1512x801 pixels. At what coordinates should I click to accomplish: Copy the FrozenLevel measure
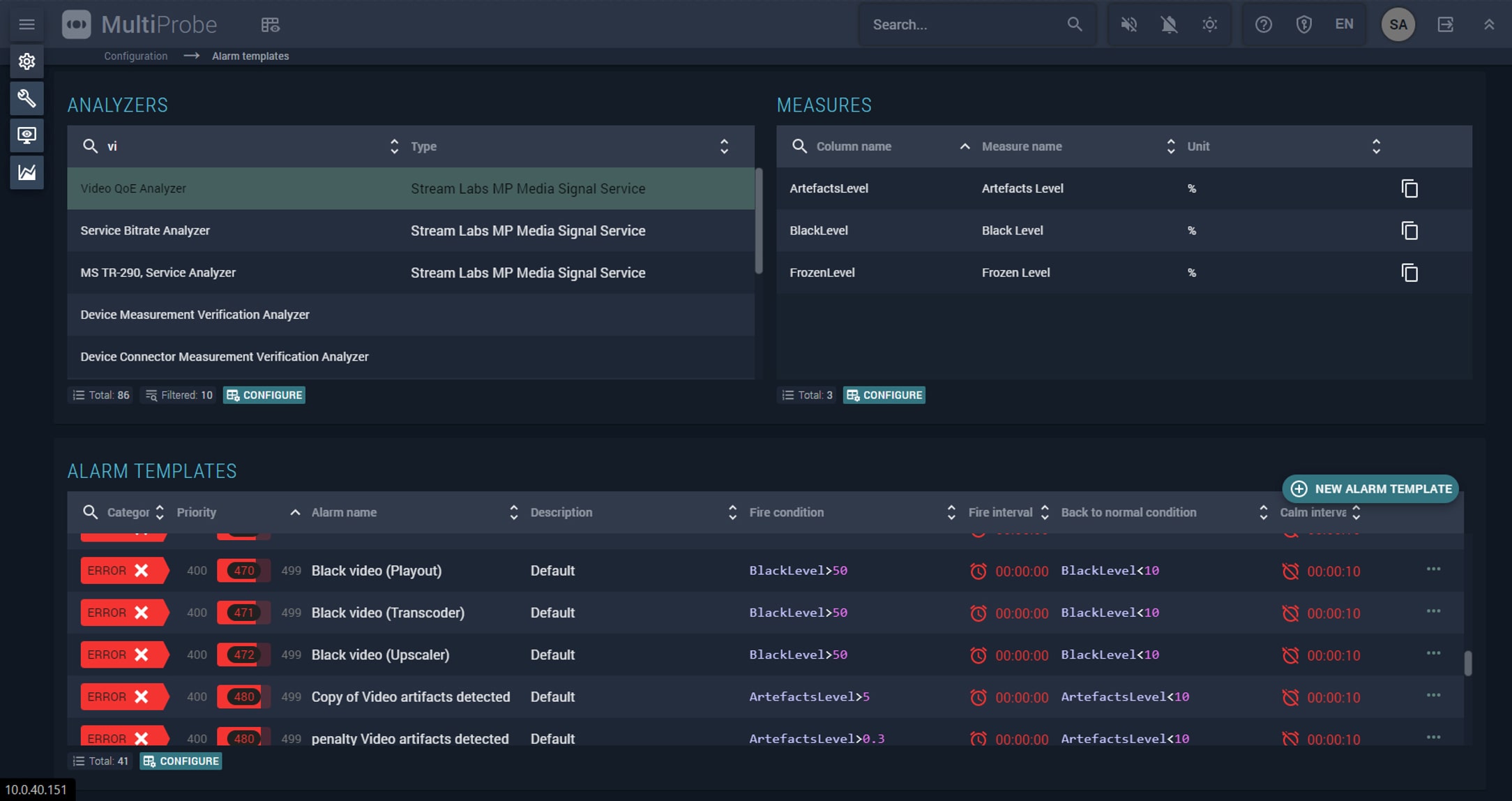click(1409, 273)
